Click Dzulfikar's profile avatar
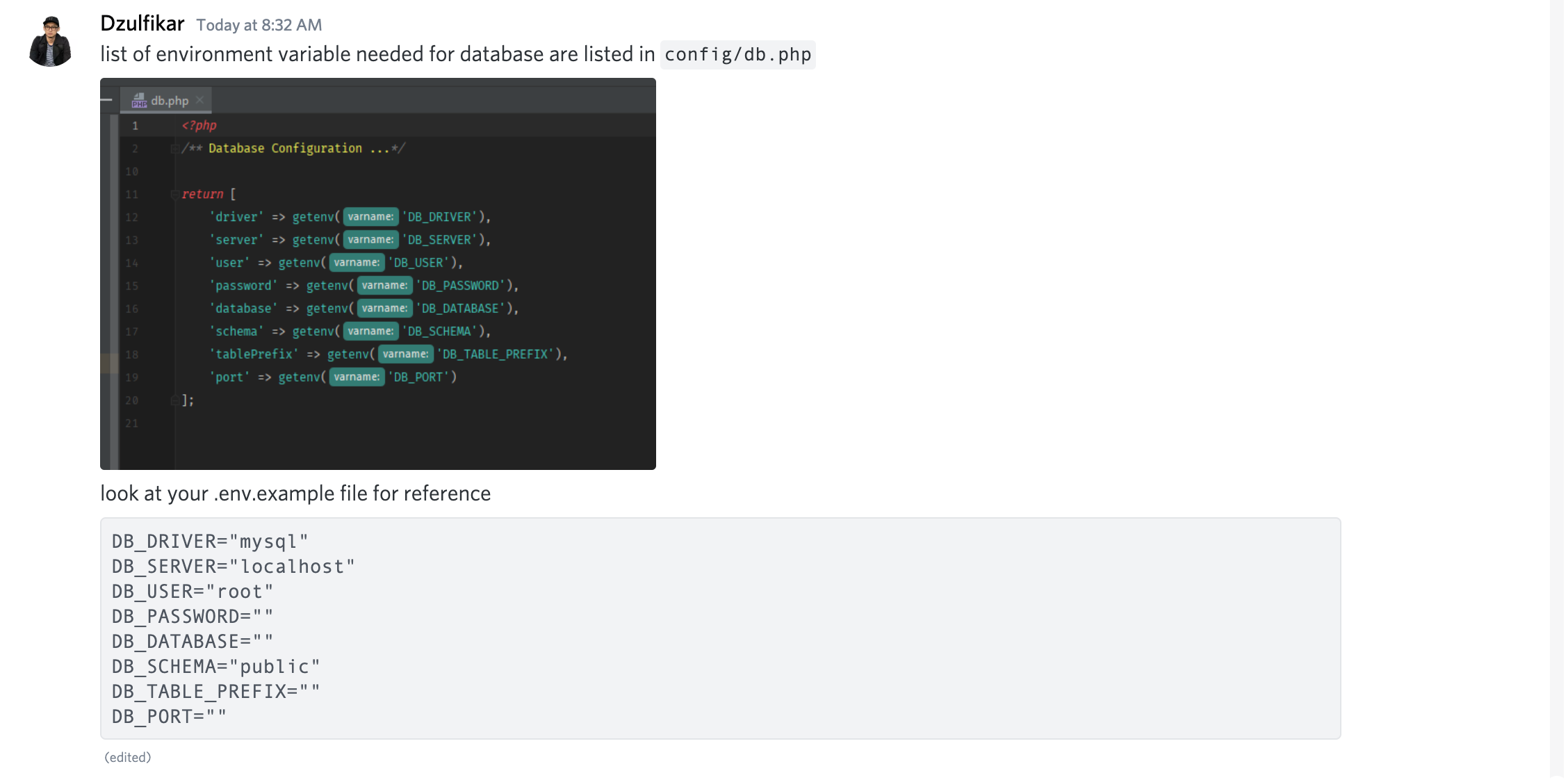Screen dimensions: 1568x780 point(50,42)
